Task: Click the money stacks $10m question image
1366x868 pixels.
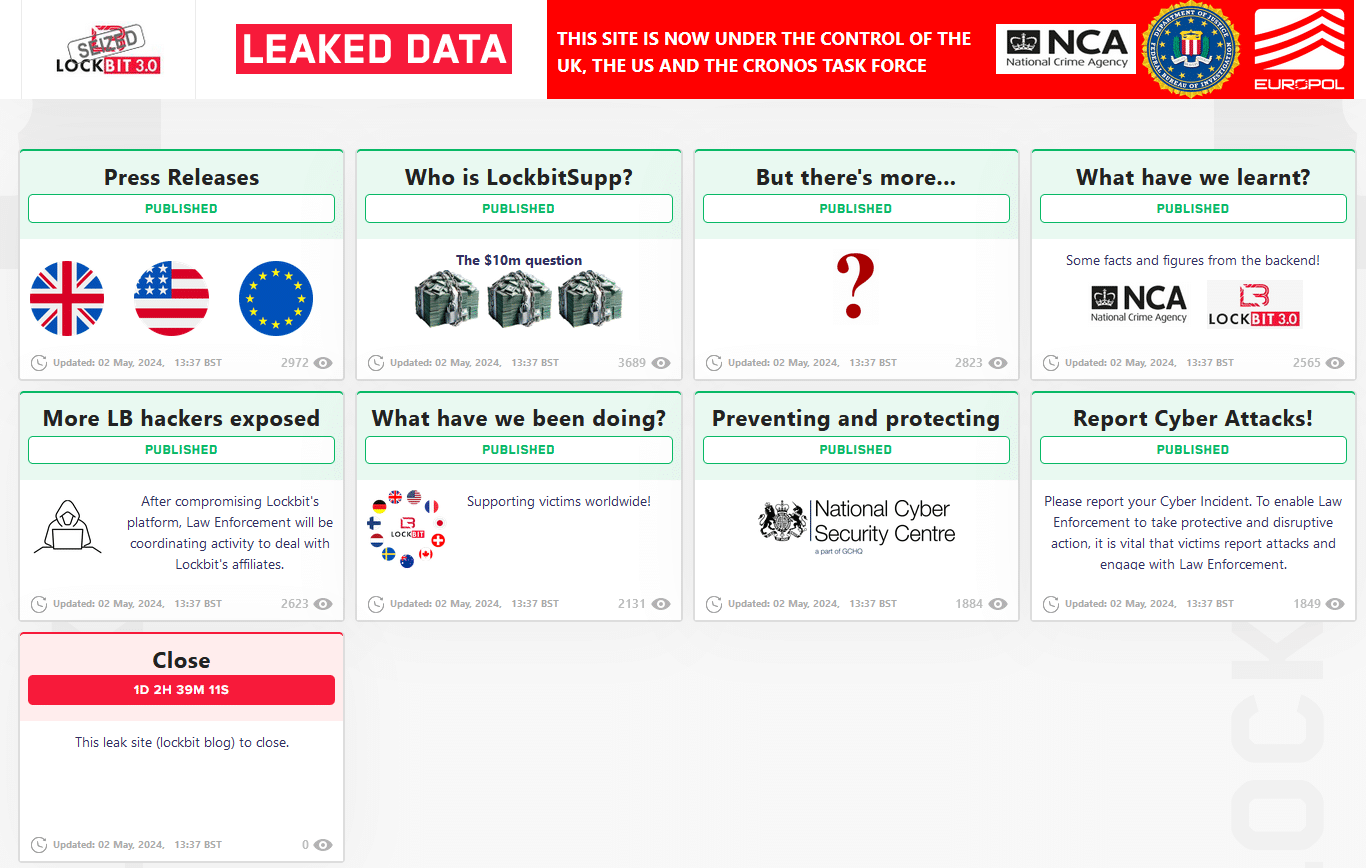Action: coord(519,298)
